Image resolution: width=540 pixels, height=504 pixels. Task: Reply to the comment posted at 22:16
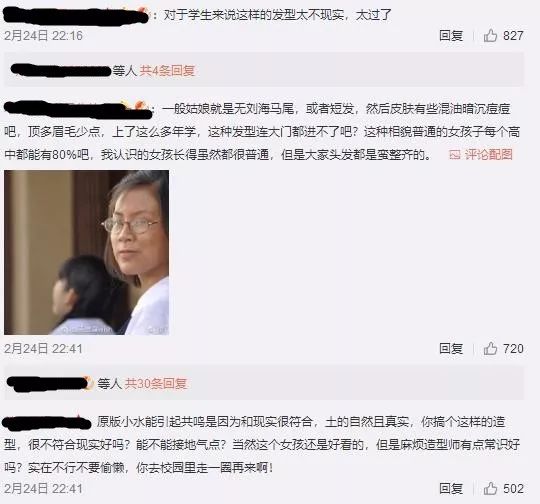(451, 35)
